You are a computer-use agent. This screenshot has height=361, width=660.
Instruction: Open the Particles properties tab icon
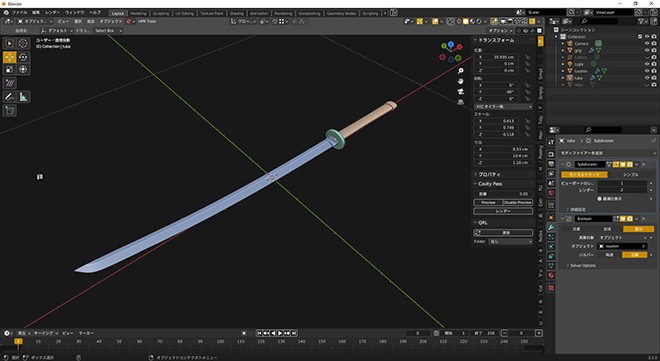coord(551,237)
